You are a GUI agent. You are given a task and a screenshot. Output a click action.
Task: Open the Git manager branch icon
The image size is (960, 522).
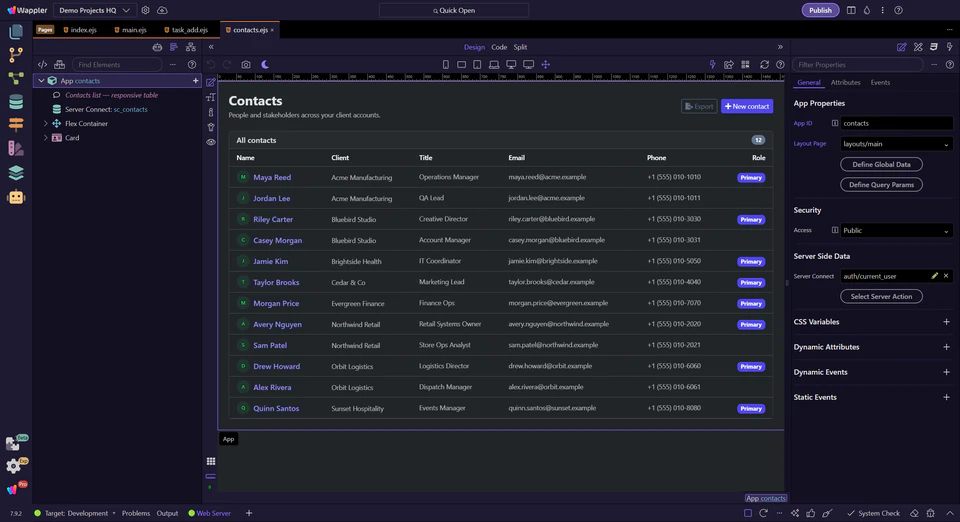pos(16,54)
